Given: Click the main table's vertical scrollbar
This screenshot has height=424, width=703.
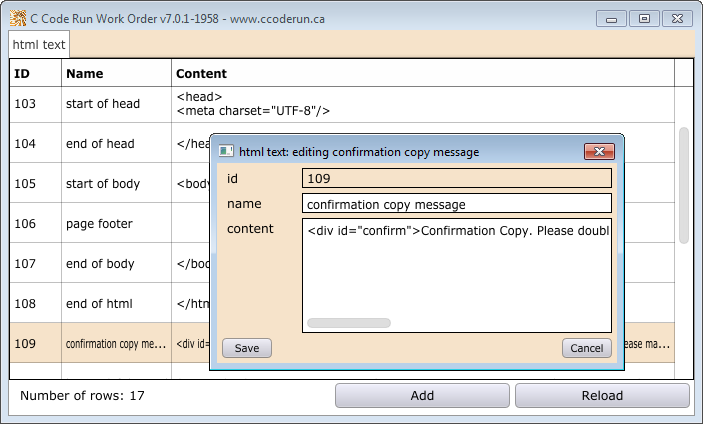Looking at the screenshot, I should 684,184.
